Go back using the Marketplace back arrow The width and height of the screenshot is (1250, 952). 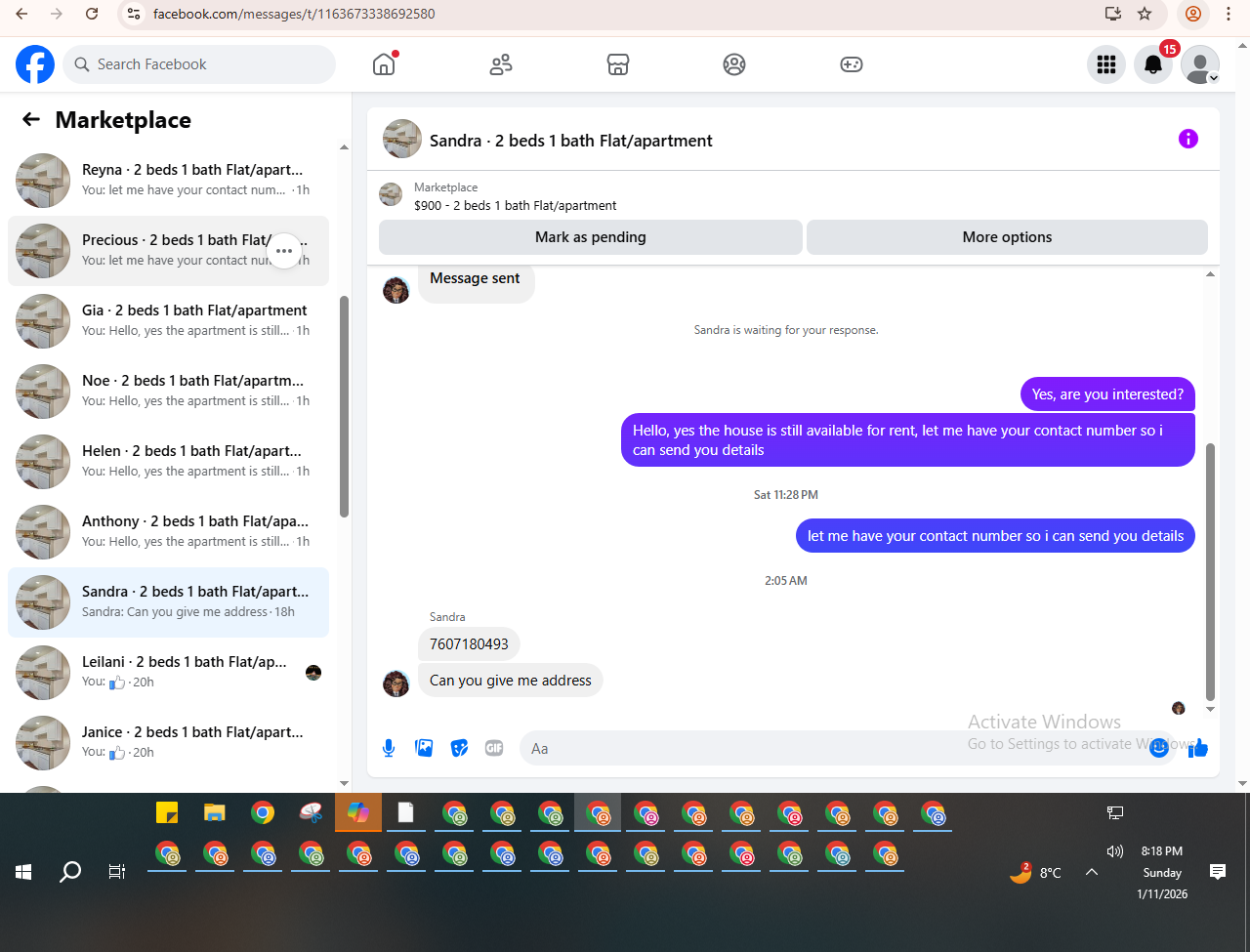[x=31, y=119]
